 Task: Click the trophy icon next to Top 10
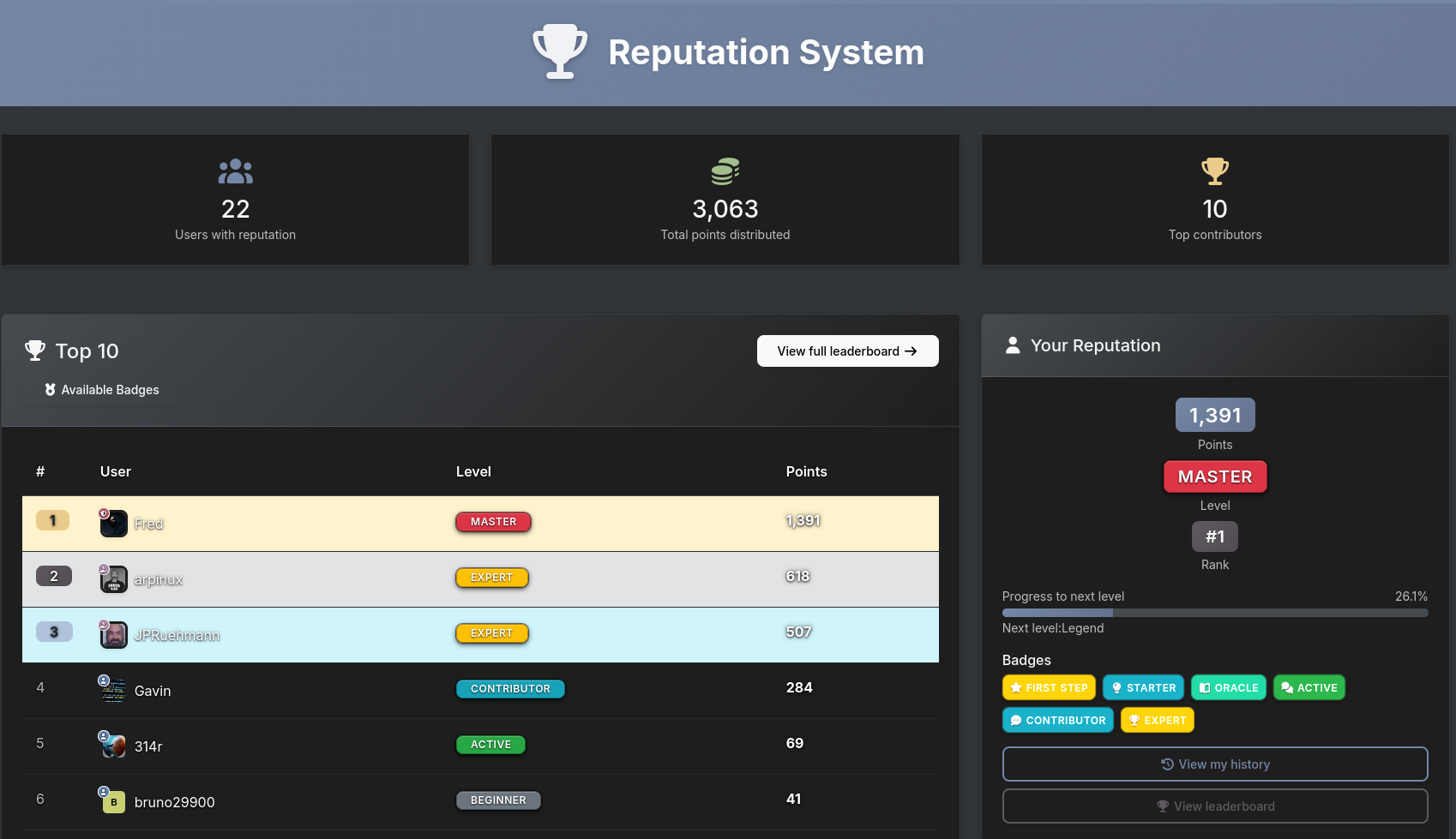[x=35, y=351]
